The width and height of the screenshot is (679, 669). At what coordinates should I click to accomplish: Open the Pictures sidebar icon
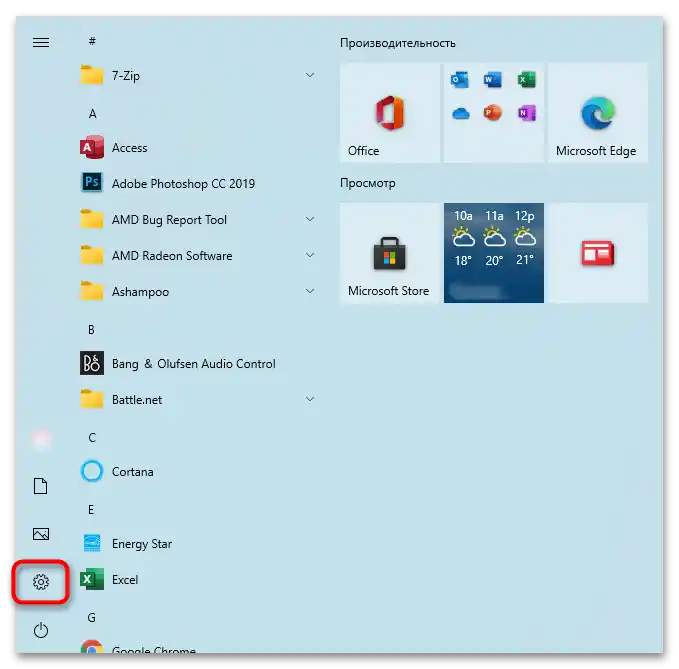pyautogui.click(x=41, y=533)
